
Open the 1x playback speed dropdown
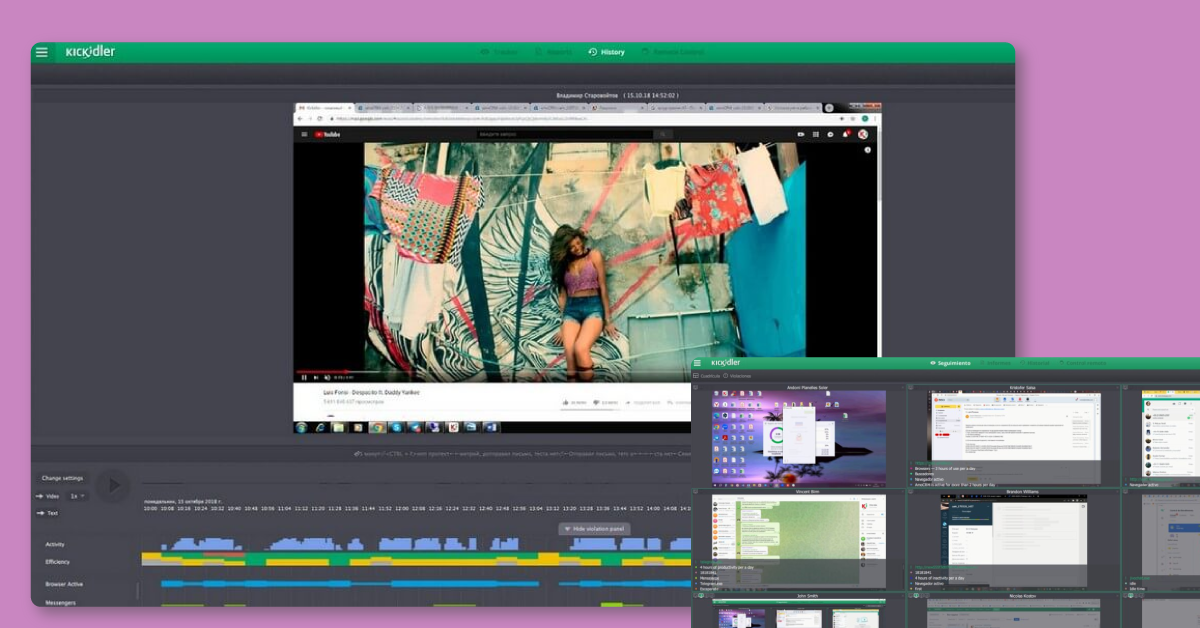(77, 496)
